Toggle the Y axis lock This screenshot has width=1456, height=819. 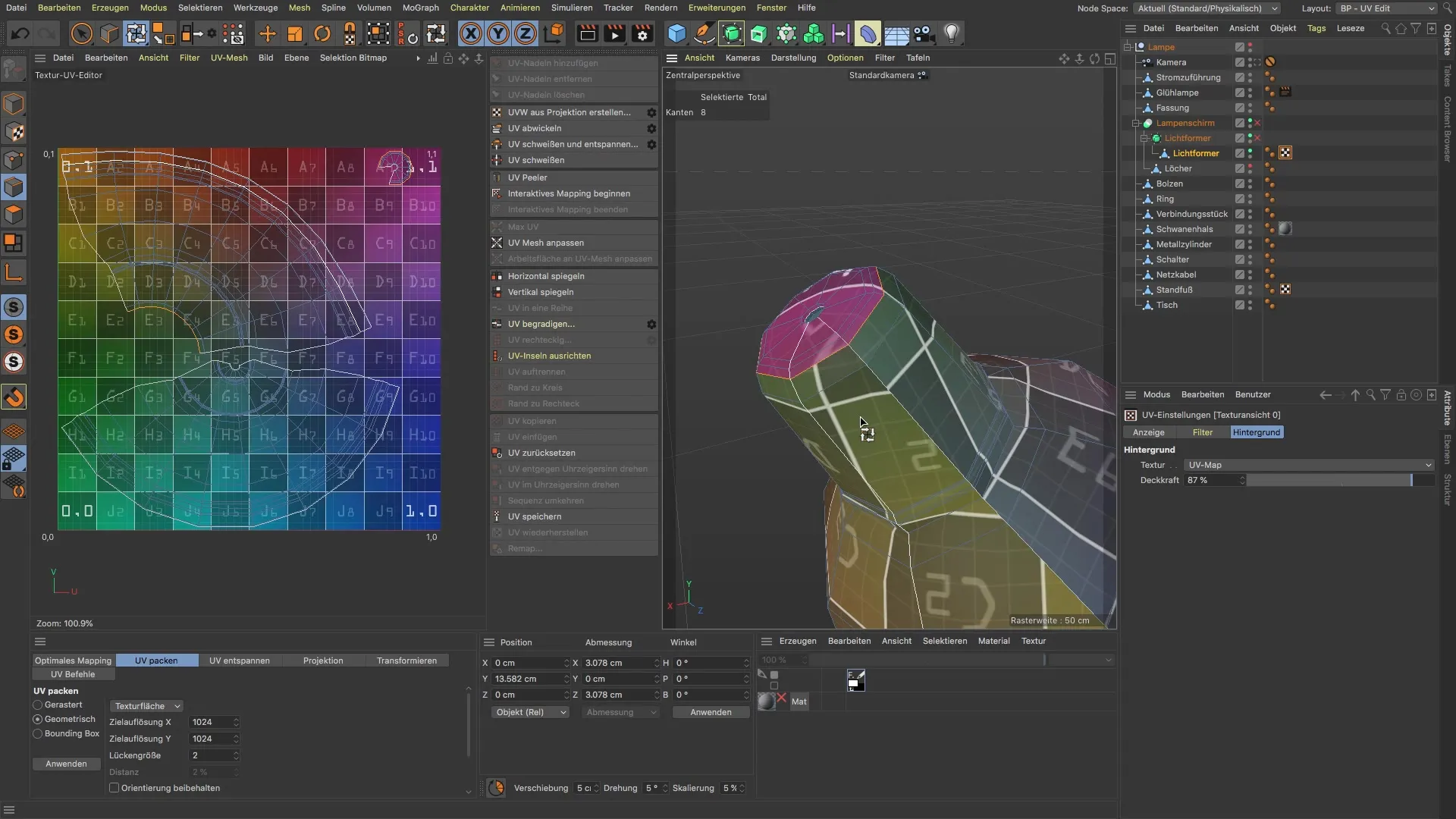coord(498,33)
